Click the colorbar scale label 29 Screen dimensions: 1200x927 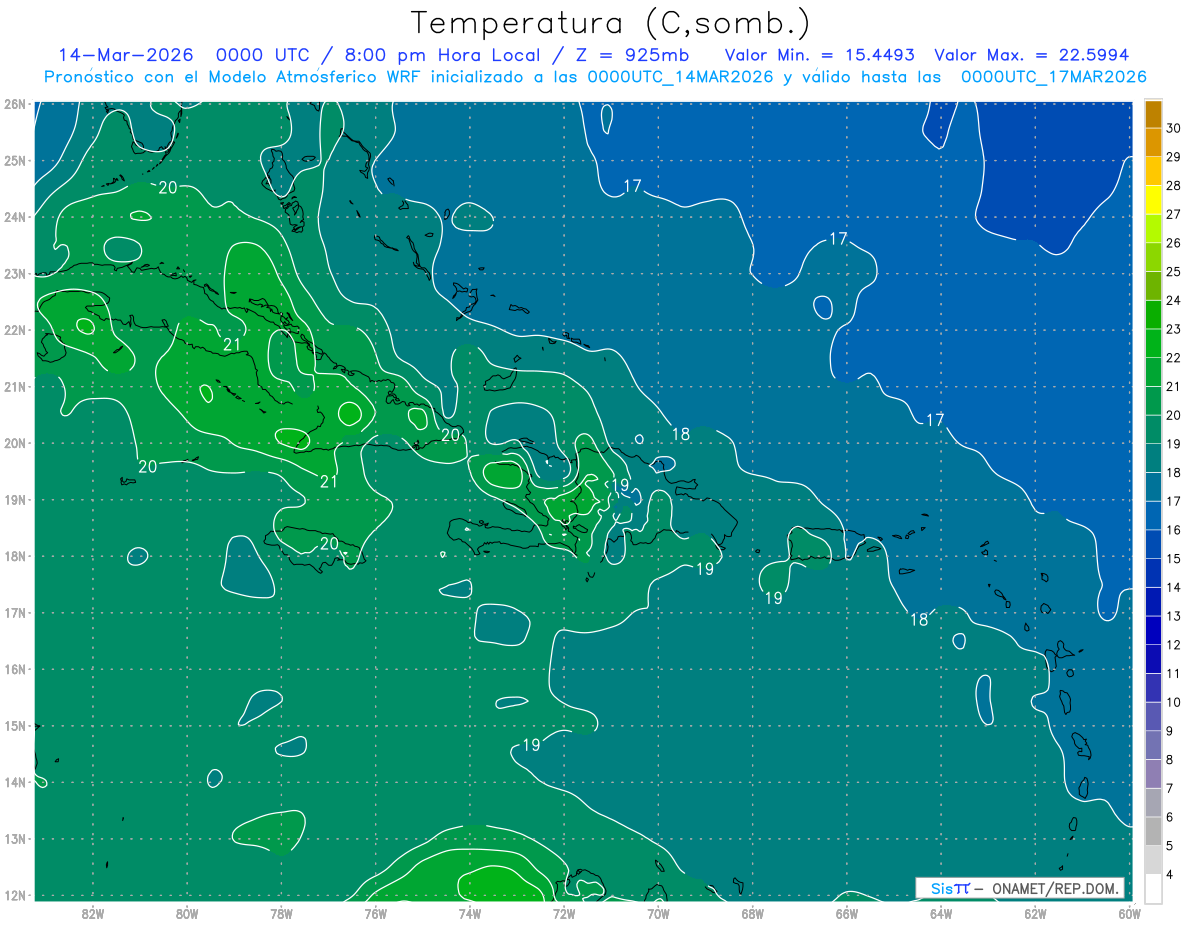pyautogui.click(x=1173, y=157)
